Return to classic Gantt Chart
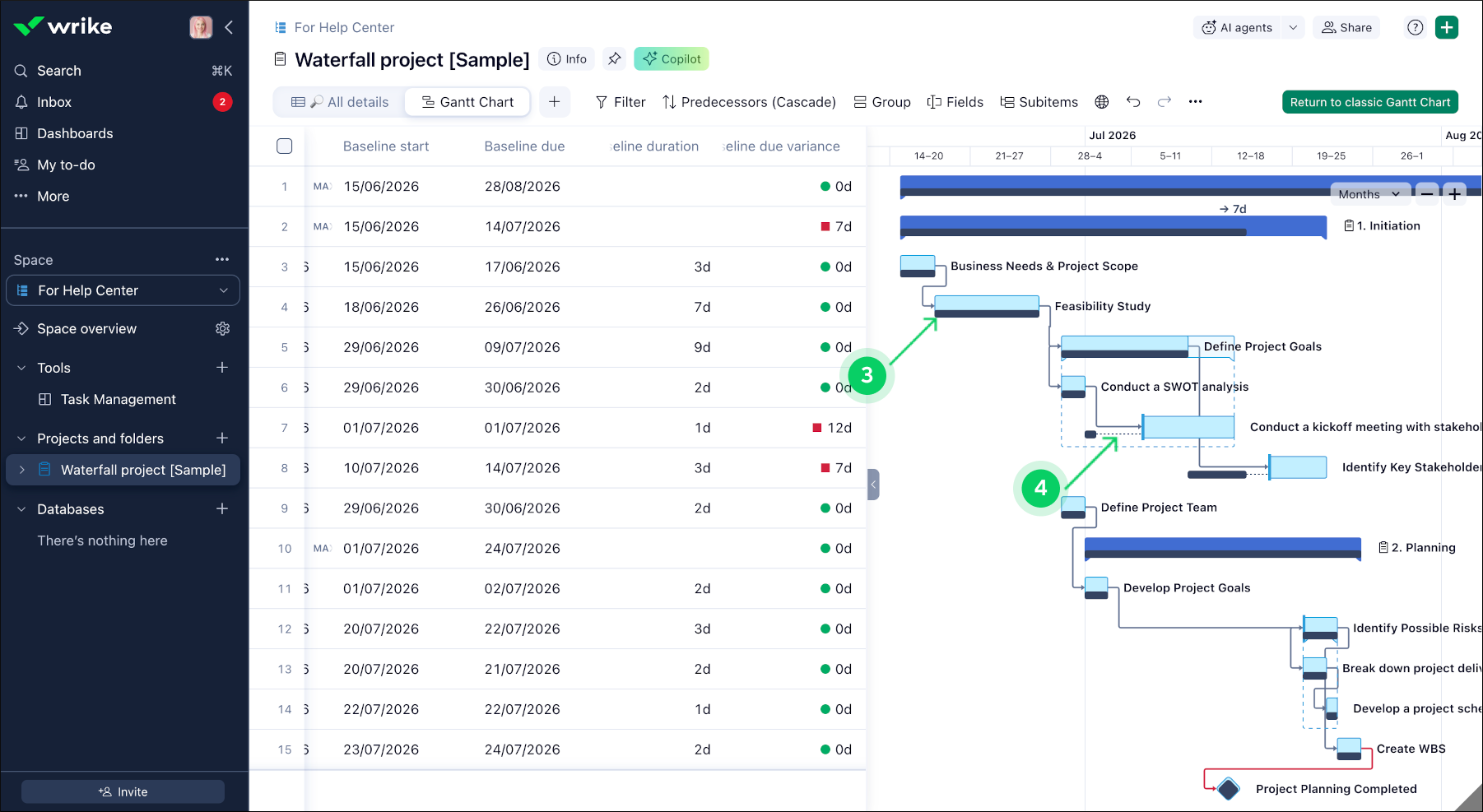The image size is (1483, 812). pos(1370,102)
